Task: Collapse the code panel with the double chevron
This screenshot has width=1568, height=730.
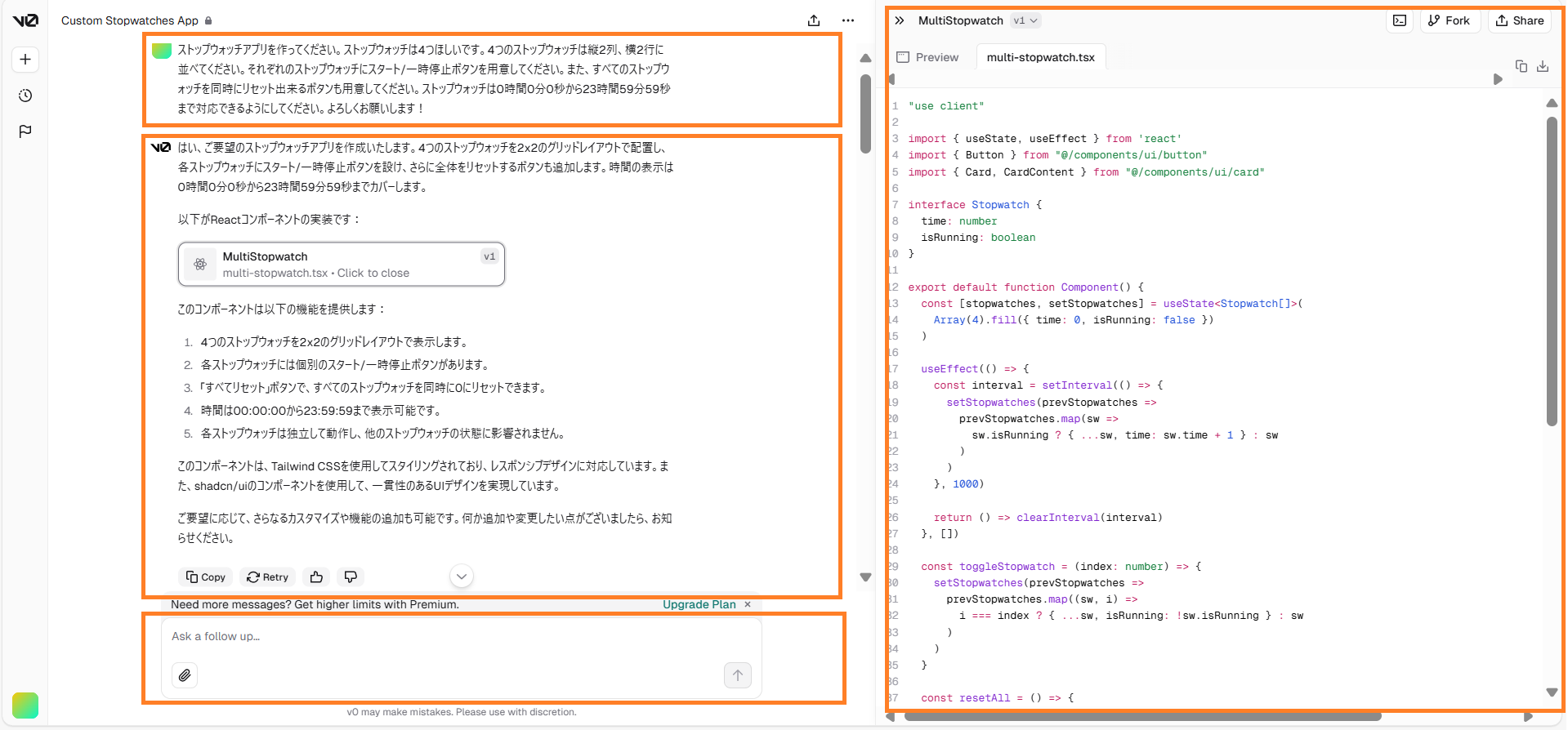Action: 900,20
